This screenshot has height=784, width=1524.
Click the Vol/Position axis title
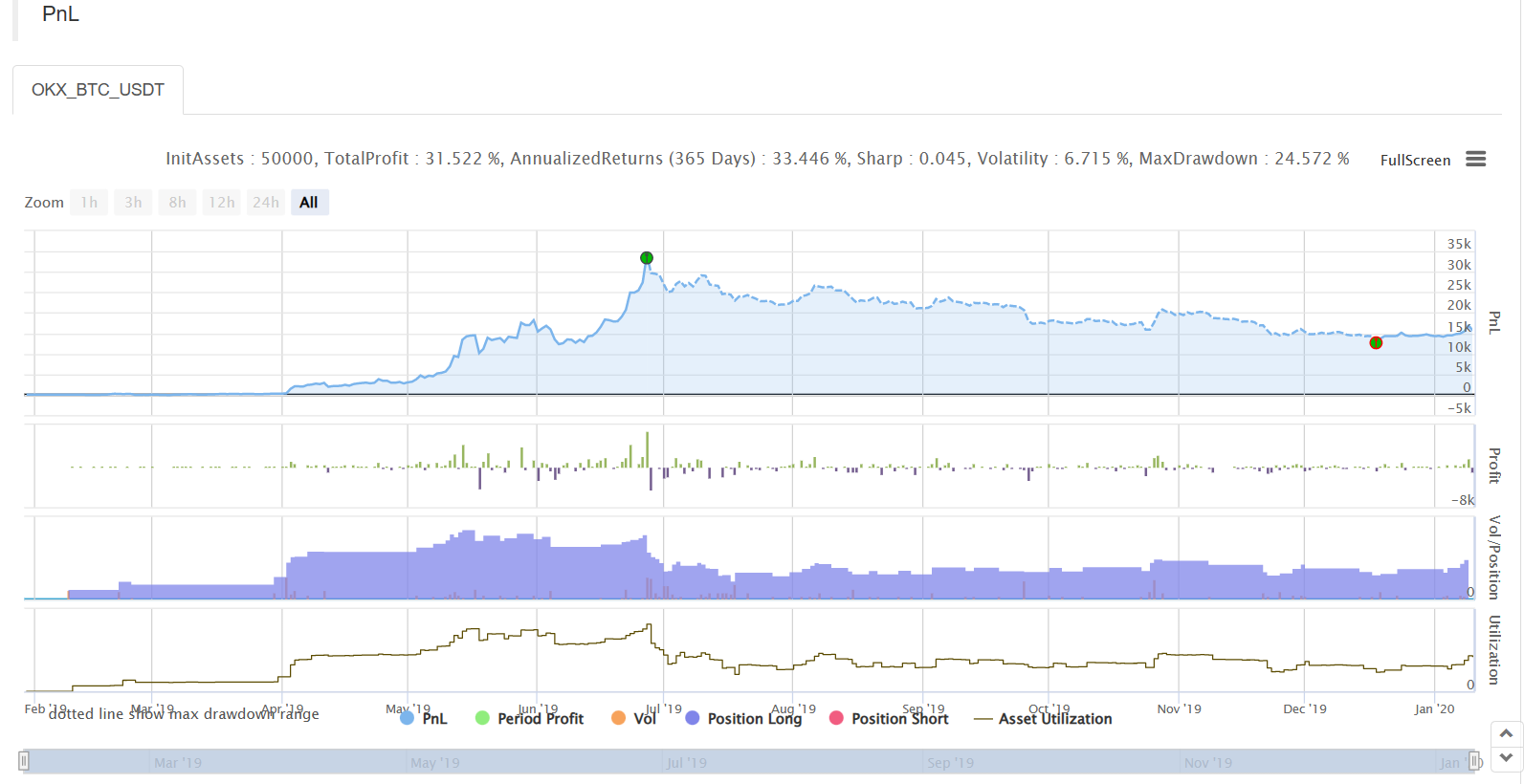pyautogui.click(x=1494, y=557)
